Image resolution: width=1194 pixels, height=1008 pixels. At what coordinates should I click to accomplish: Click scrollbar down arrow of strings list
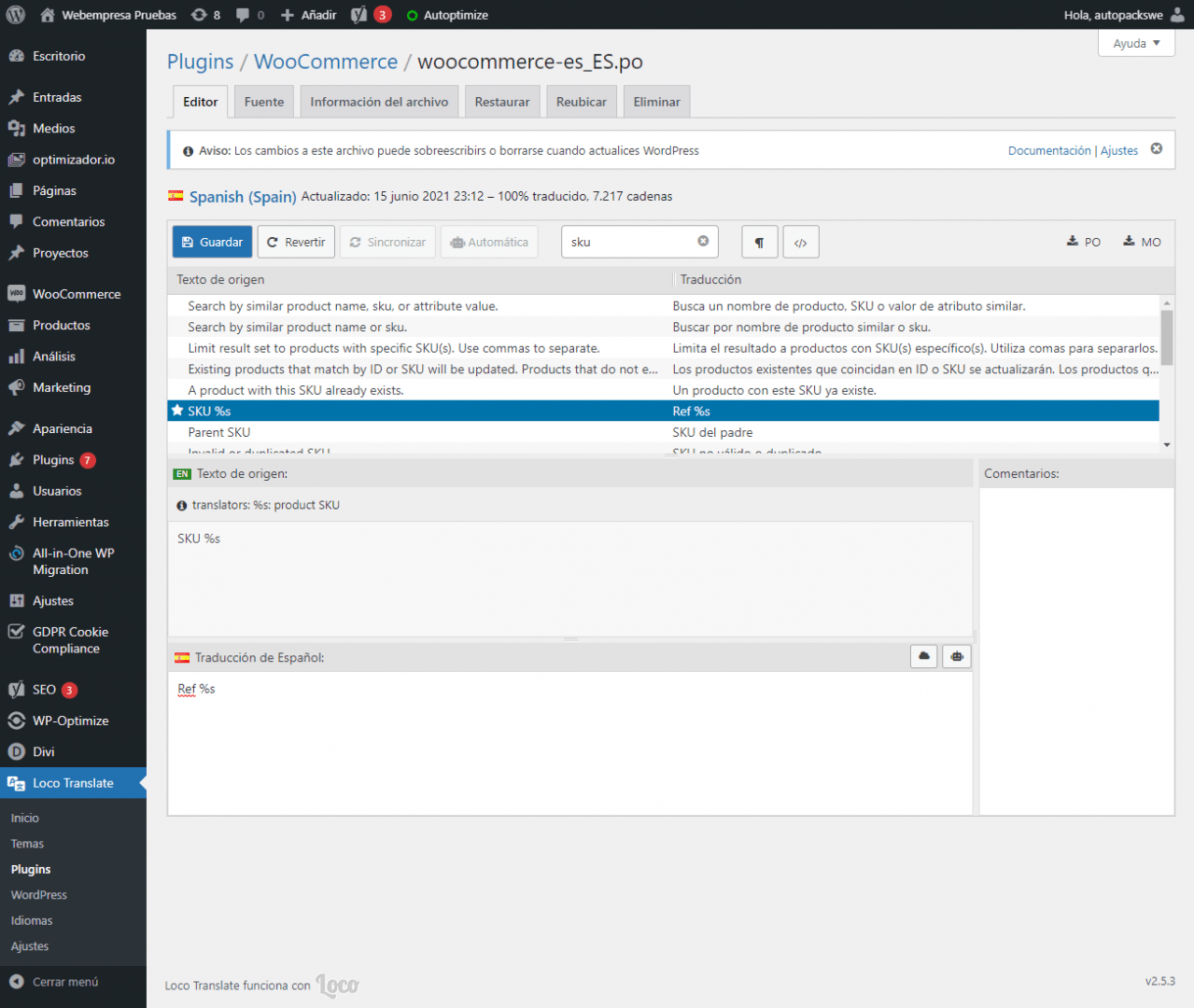pyautogui.click(x=1167, y=445)
